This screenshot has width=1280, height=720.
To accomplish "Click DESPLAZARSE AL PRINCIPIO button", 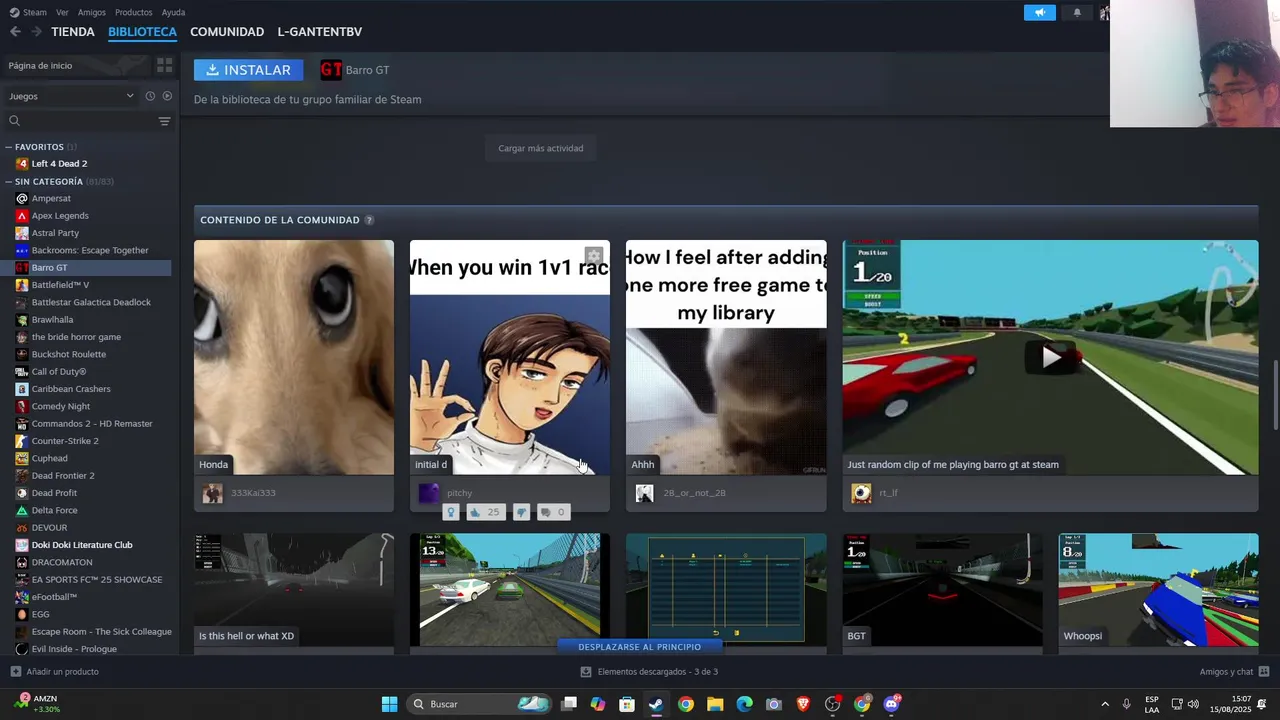I will [x=640, y=647].
